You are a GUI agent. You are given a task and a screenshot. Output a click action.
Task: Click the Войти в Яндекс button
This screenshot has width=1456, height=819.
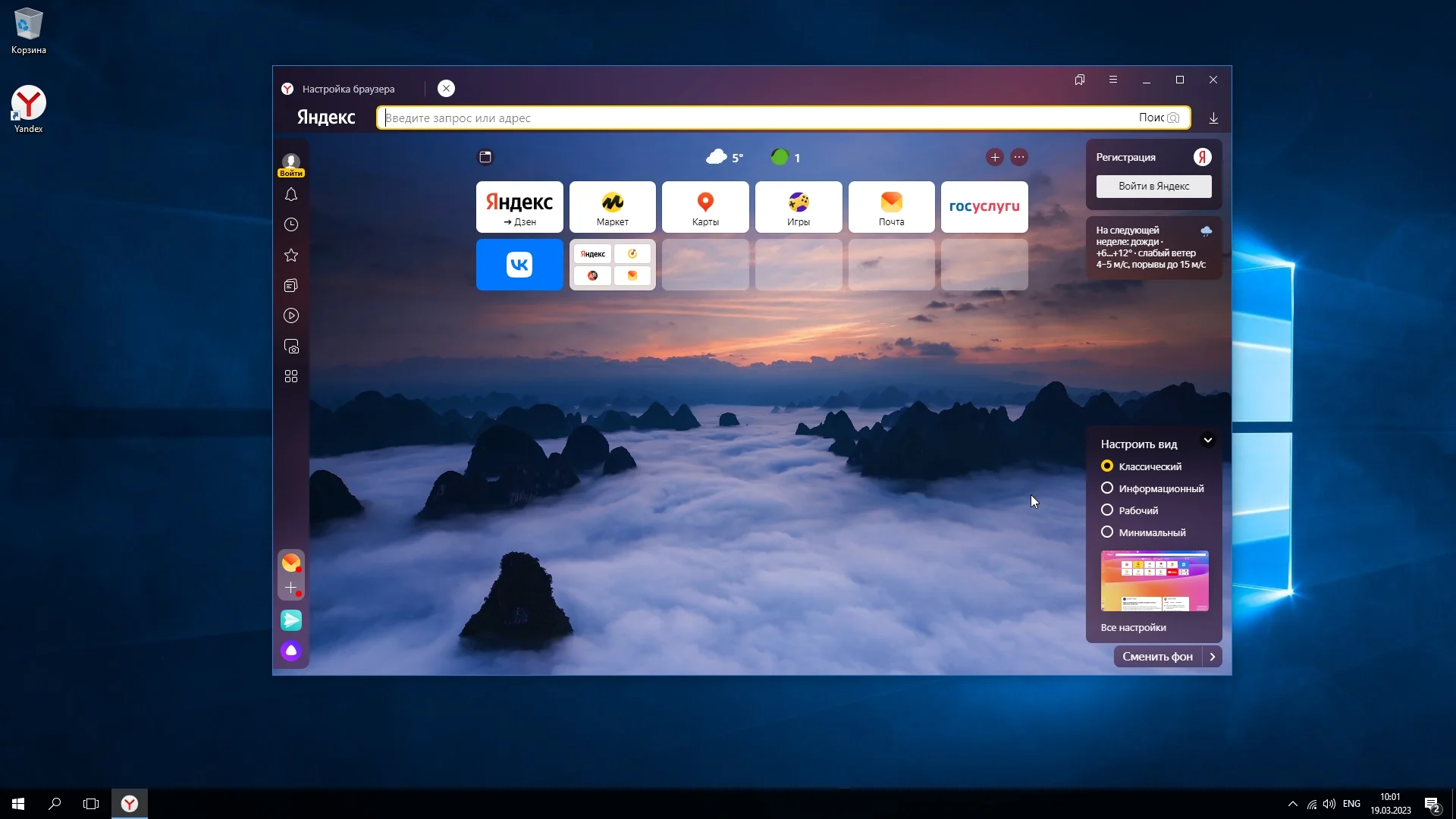pyautogui.click(x=1153, y=187)
